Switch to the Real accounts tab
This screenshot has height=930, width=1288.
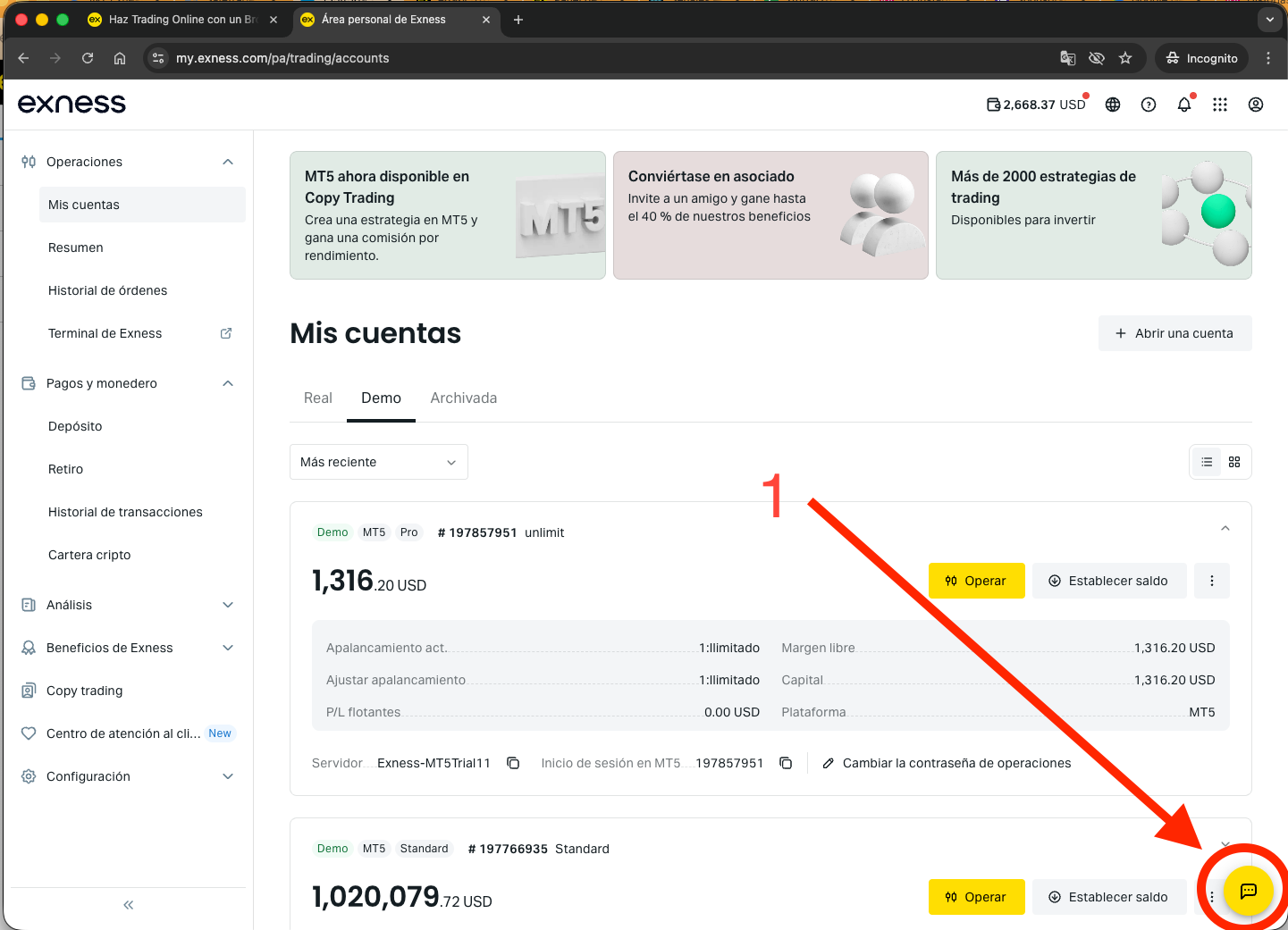click(x=317, y=398)
